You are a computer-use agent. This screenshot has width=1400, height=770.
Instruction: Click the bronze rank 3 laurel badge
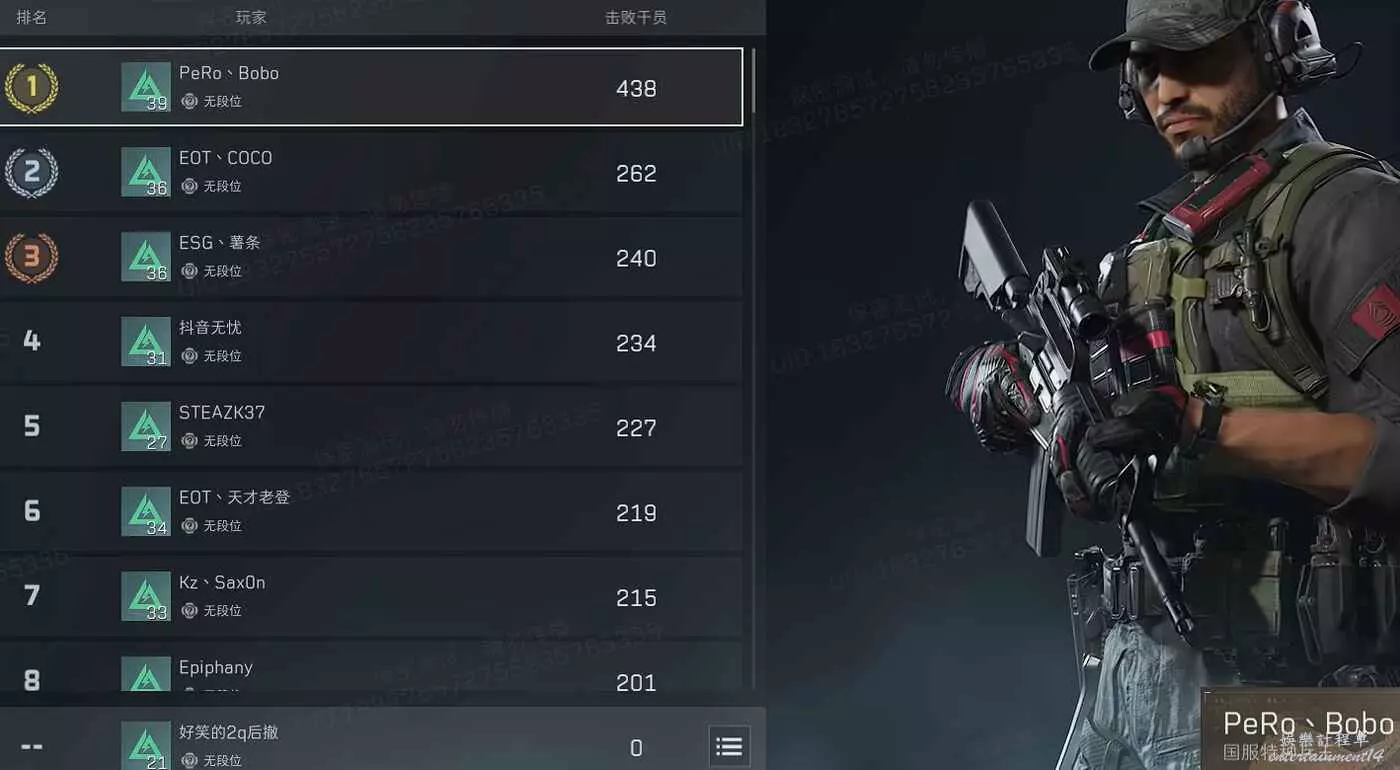pyautogui.click(x=31, y=258)
